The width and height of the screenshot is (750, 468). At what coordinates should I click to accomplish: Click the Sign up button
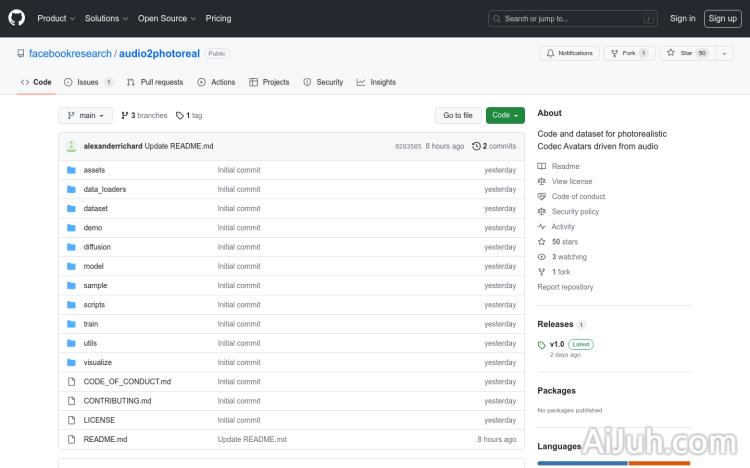[x=722, y=18]
